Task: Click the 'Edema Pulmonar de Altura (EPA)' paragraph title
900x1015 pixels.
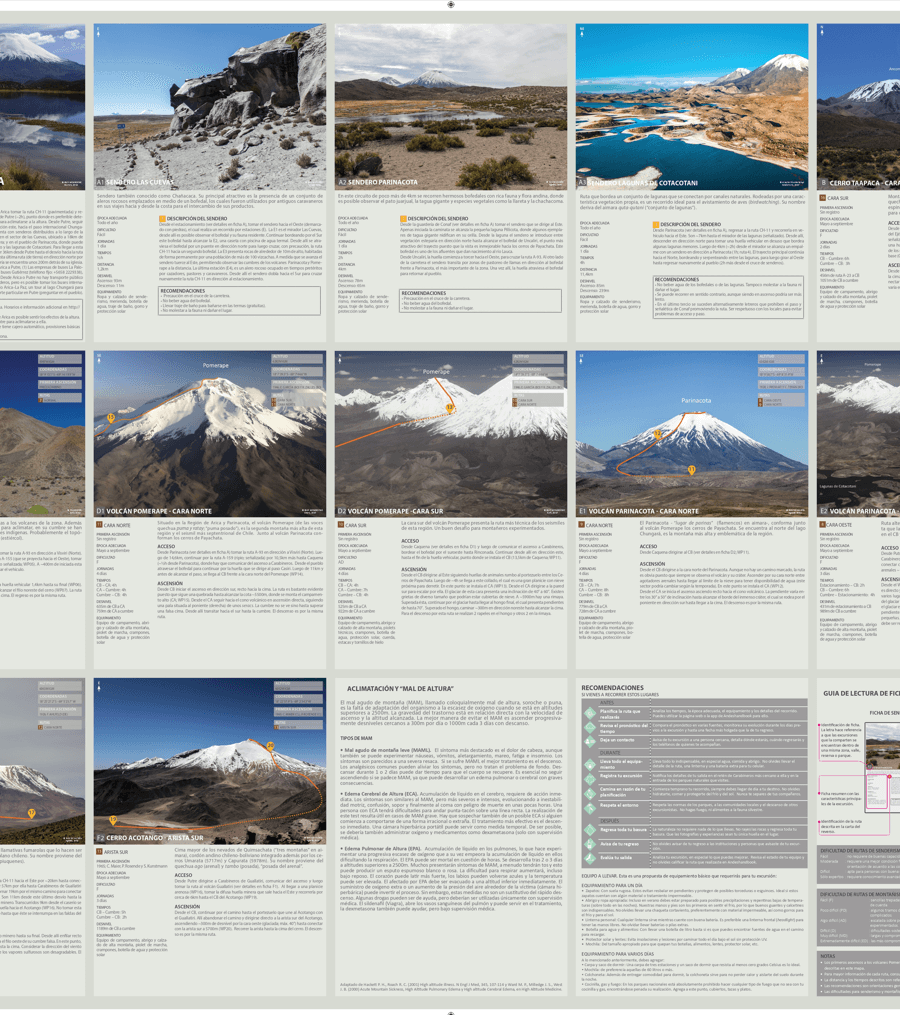Action: pos(383,848)
